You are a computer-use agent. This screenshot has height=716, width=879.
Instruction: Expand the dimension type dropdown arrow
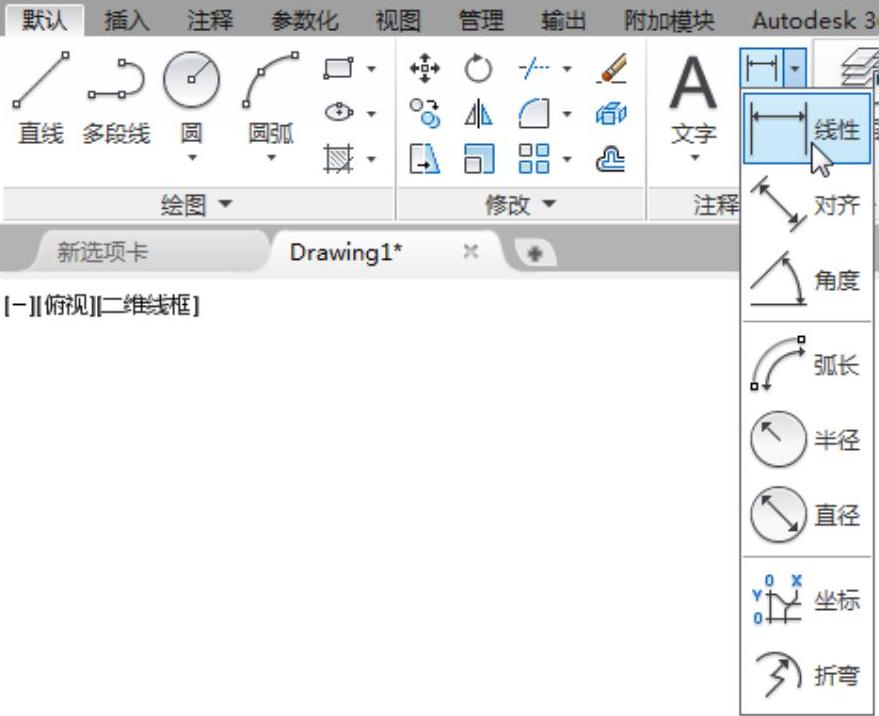coord(795,68)
